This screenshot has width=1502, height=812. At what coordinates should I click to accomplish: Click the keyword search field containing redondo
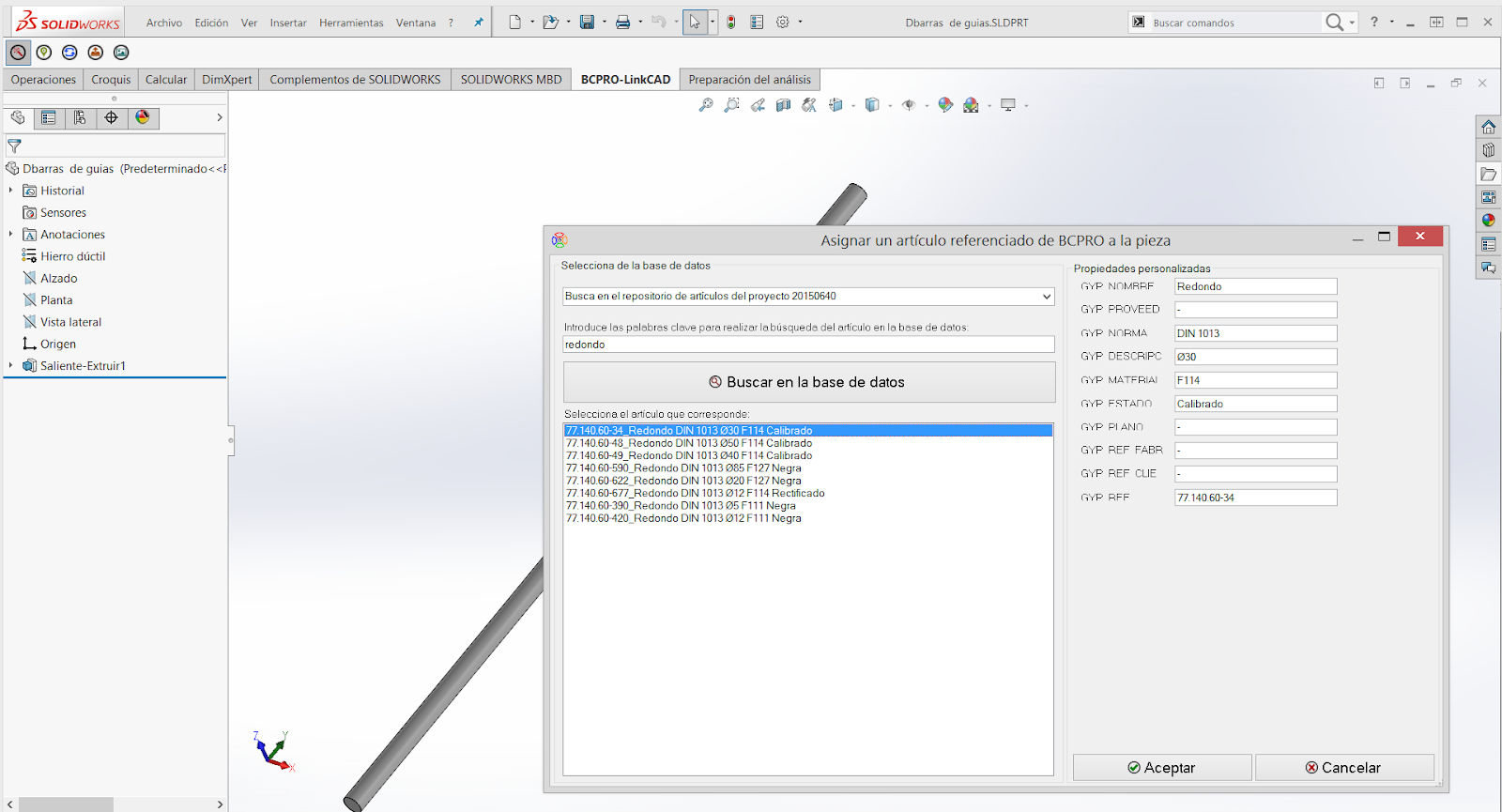pyautogui.click(x=808, y=345)
